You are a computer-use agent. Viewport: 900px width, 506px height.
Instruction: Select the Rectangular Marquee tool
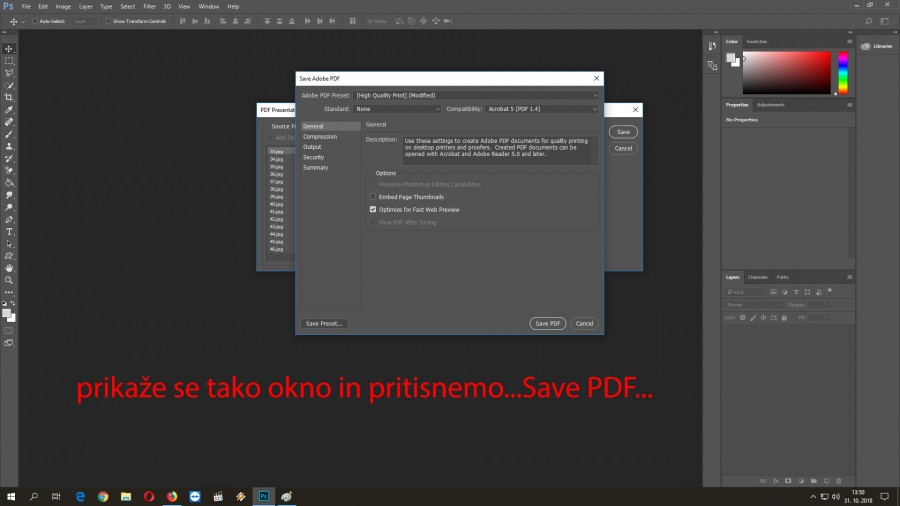[9, 61]
